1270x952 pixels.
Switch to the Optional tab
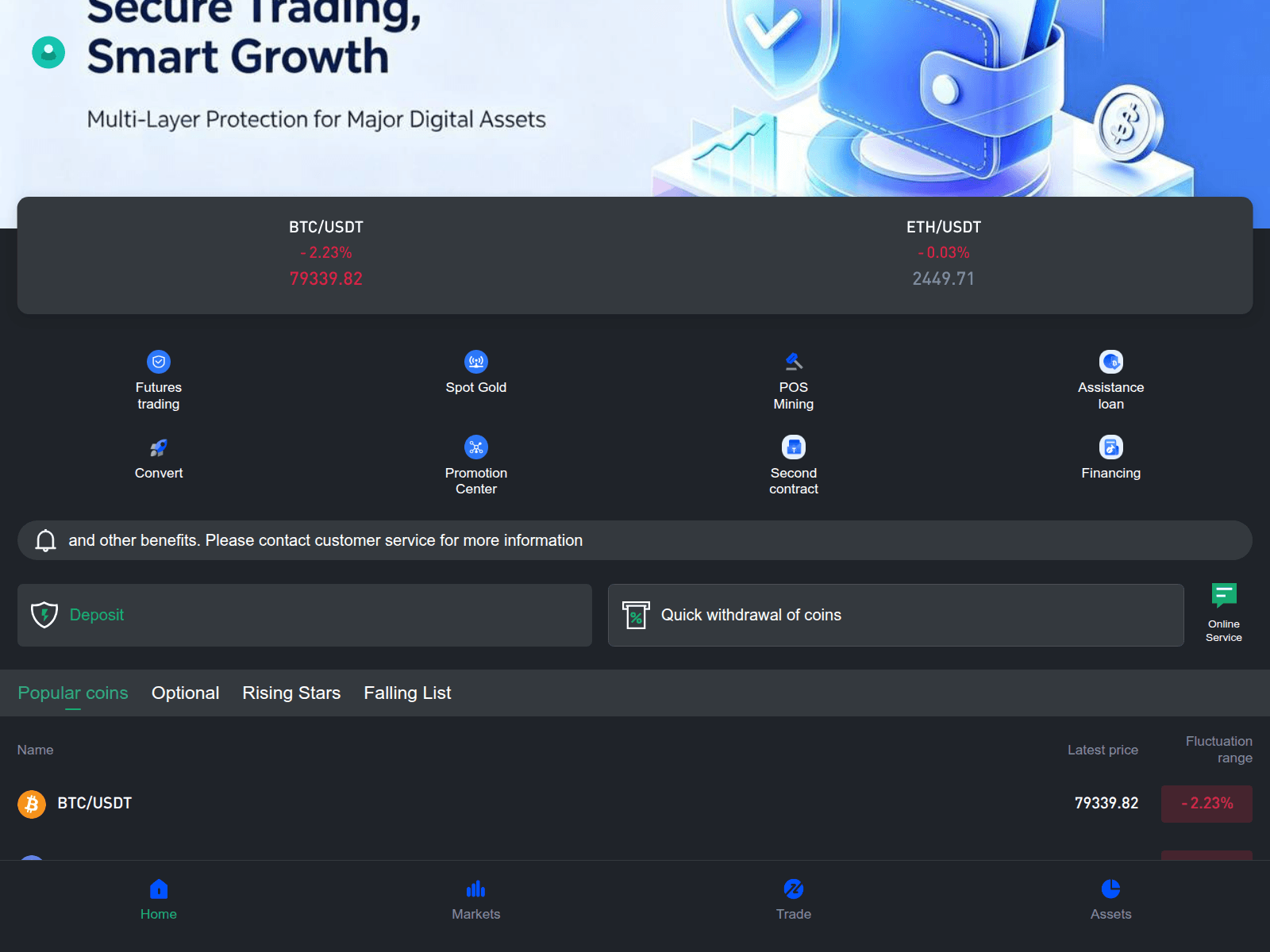coord(185,693)
